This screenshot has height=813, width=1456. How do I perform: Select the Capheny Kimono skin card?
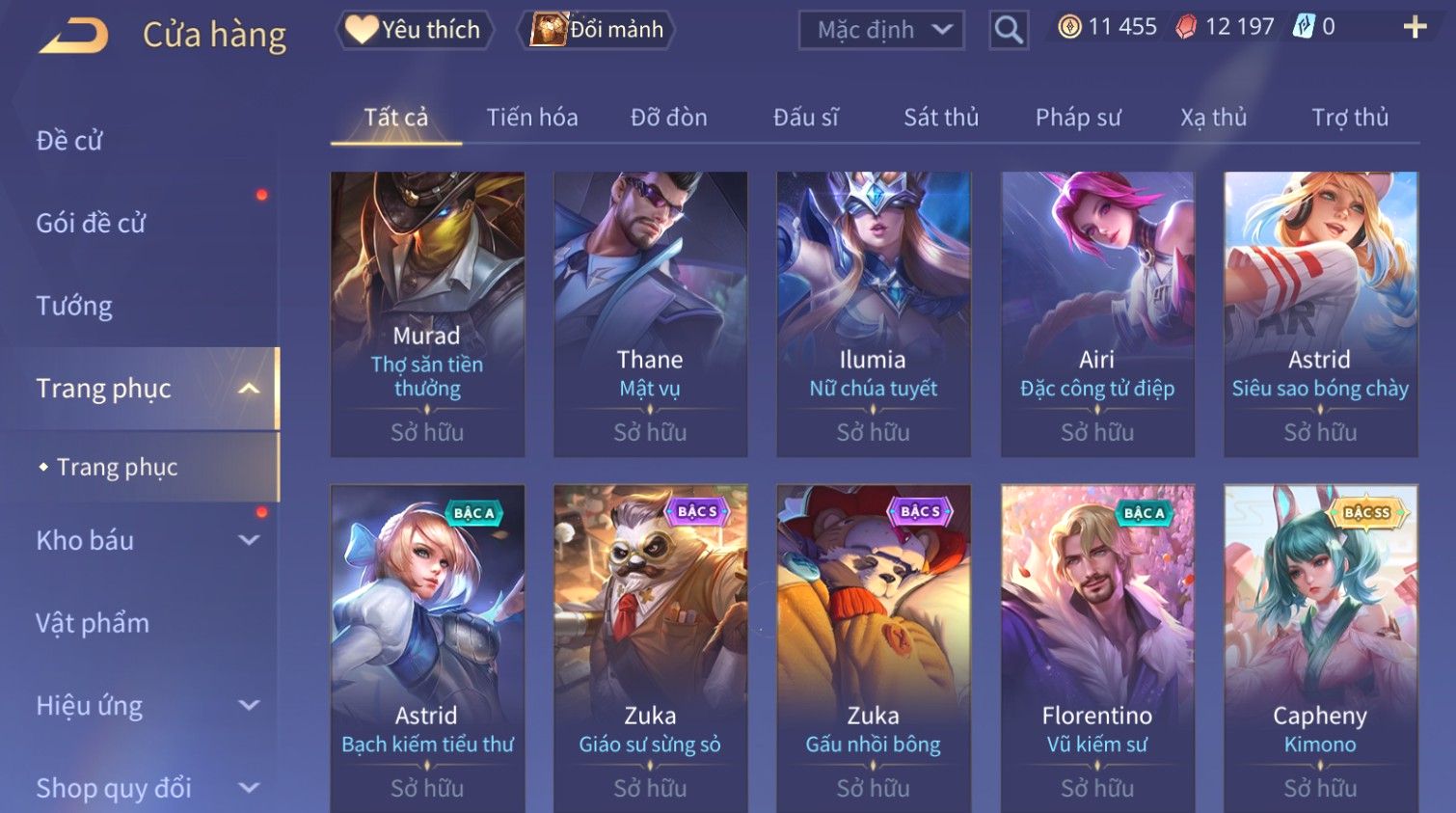tap(1320, 648)
